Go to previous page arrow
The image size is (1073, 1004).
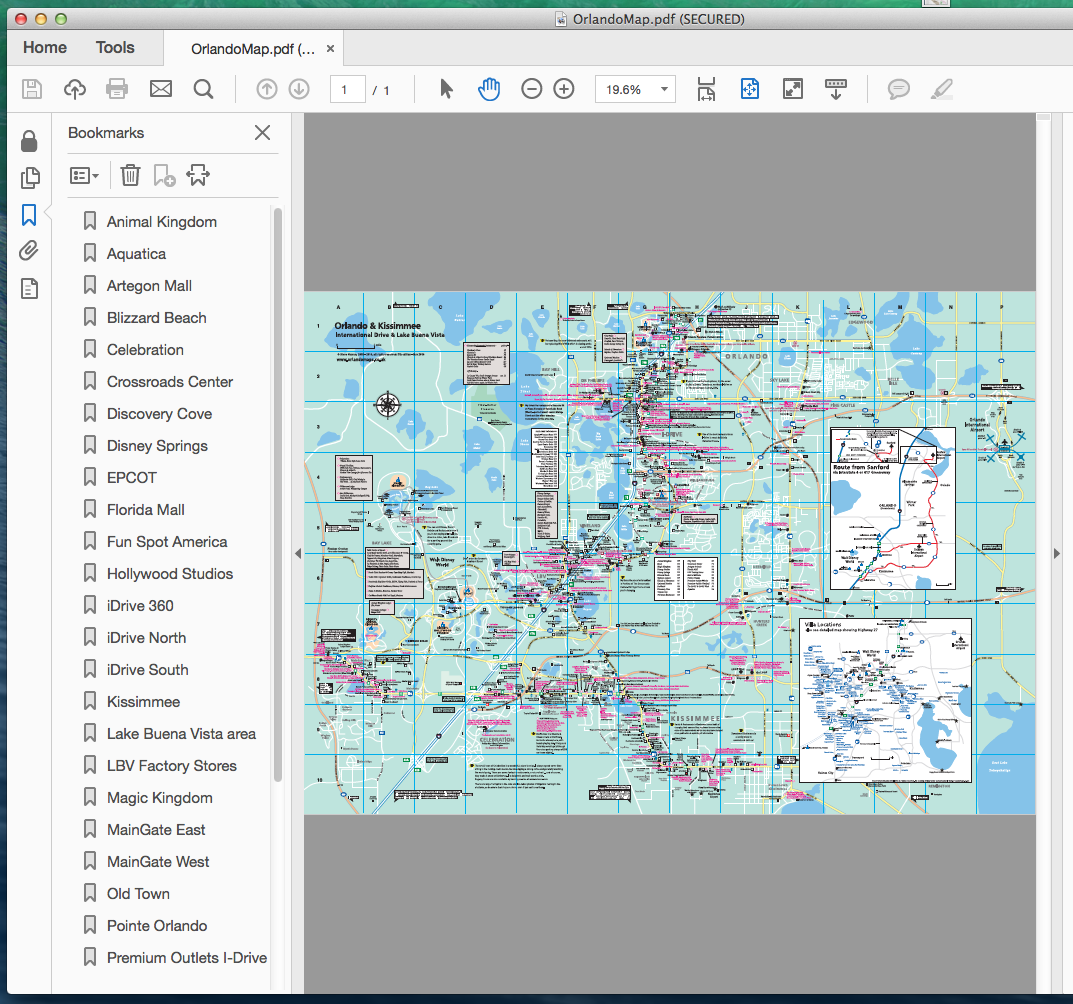[x=267, y=89]
